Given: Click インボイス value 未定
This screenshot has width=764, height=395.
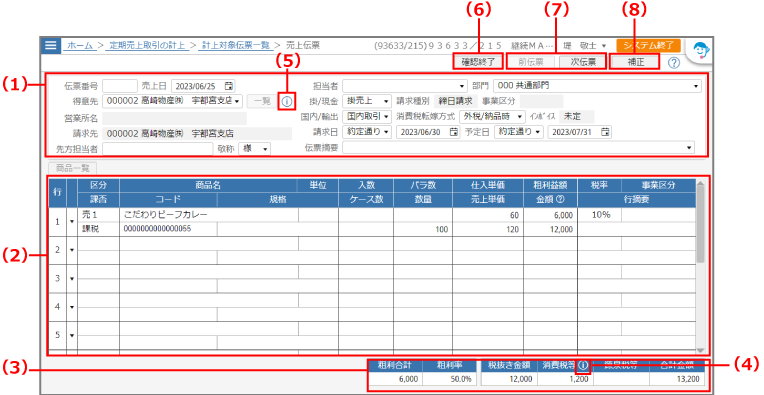Looking at the screenshot, I should tap(576, 116).
